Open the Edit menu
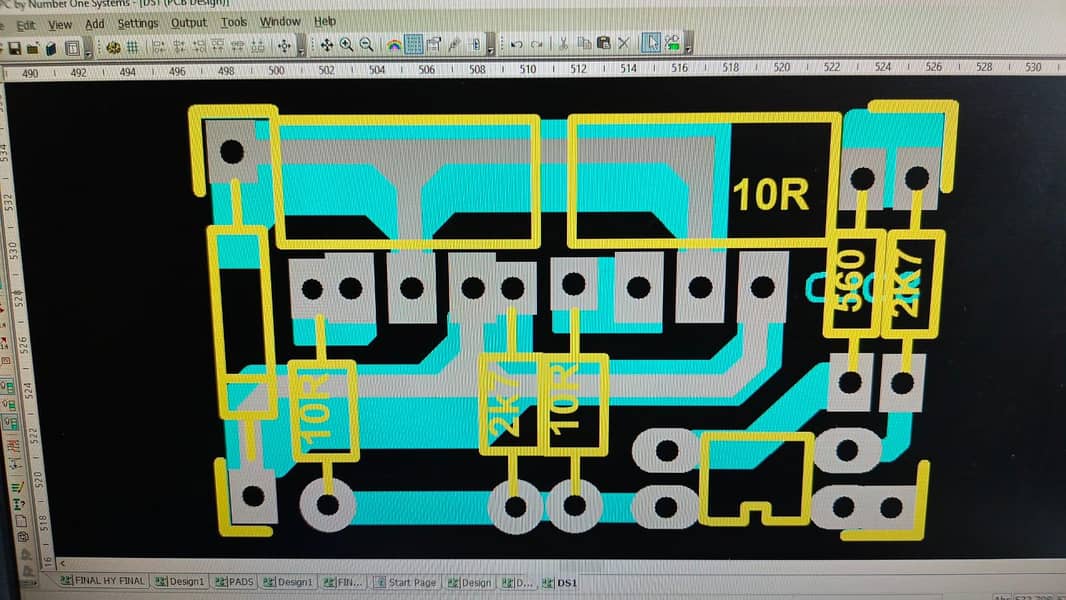 point(25,26)
